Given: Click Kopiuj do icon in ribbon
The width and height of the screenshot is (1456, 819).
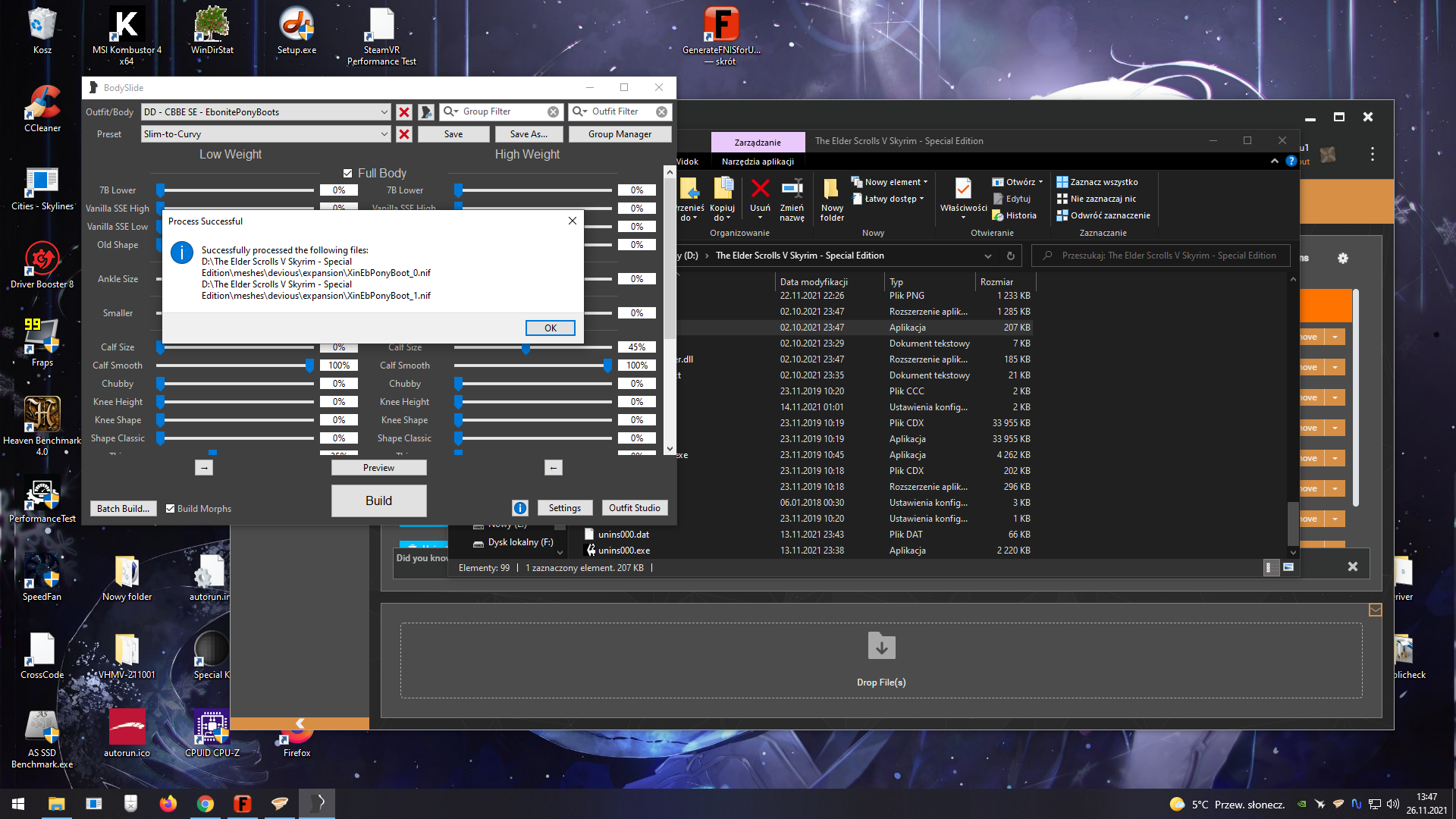Looking at the screenshot, I should pos(723,187).
